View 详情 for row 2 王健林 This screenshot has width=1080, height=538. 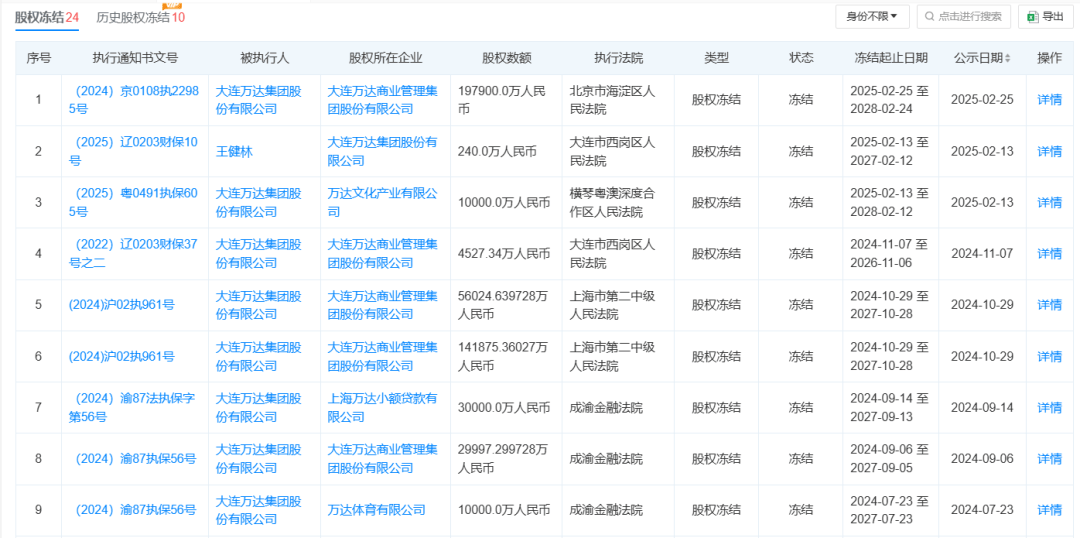coord(1049,152)
